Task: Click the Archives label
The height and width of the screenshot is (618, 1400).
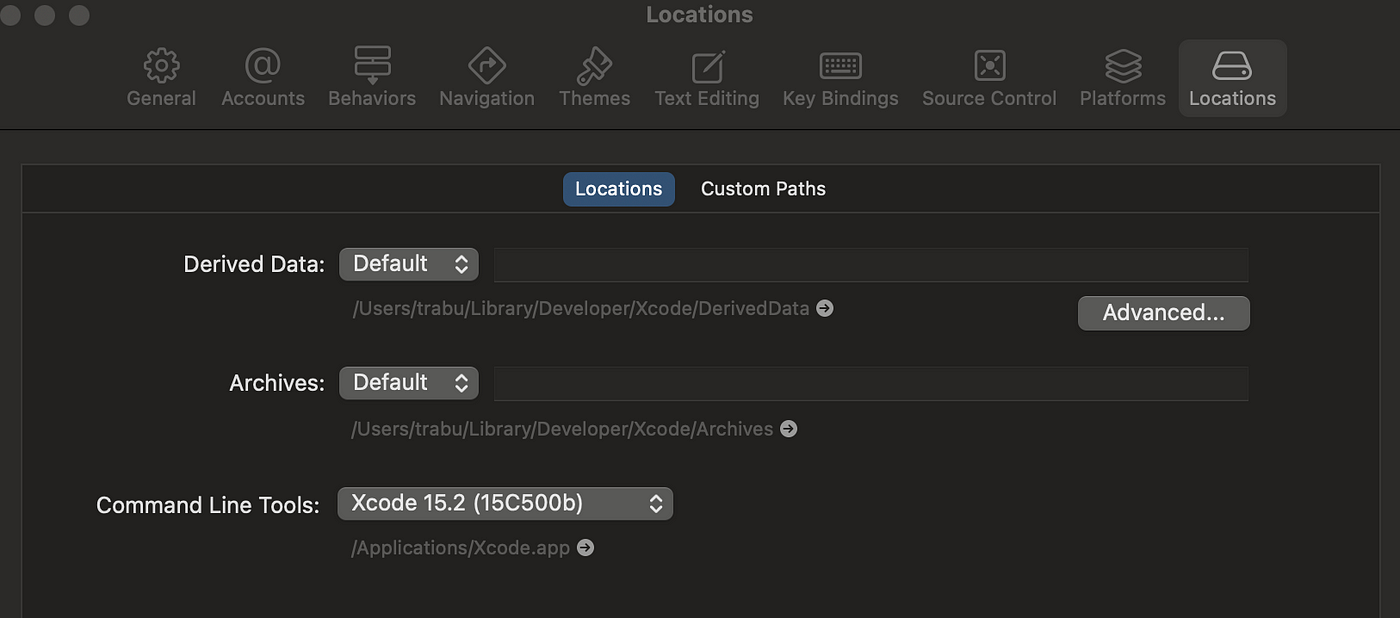Action: click(x=277, y=383)
